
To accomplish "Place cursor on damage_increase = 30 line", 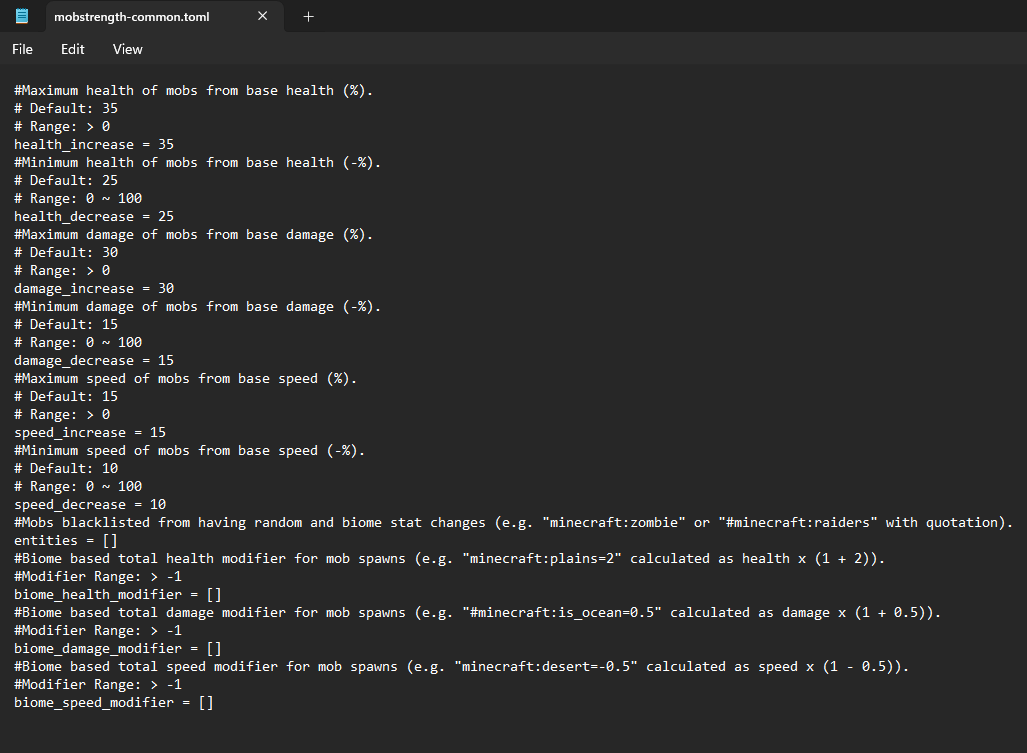I will (x=94, y=289).
